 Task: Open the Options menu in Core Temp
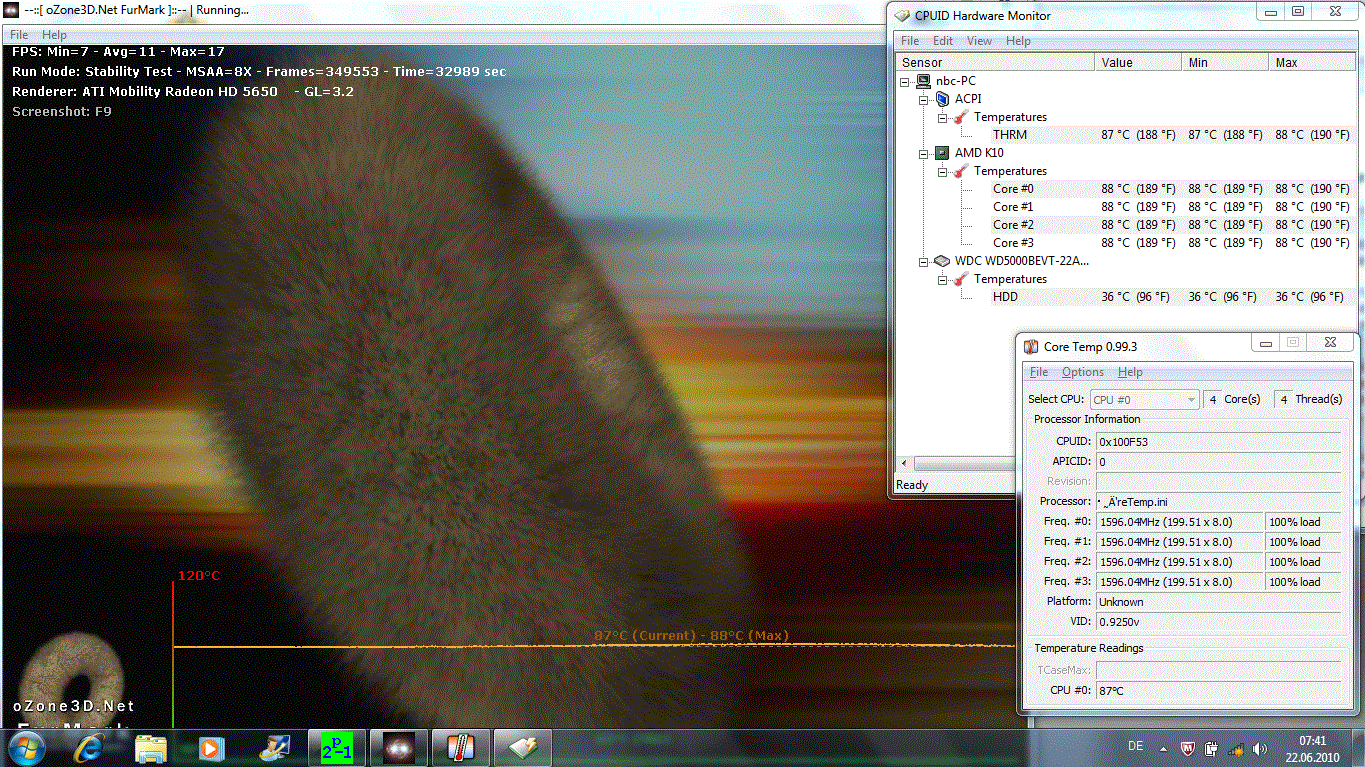point(1083,372)
